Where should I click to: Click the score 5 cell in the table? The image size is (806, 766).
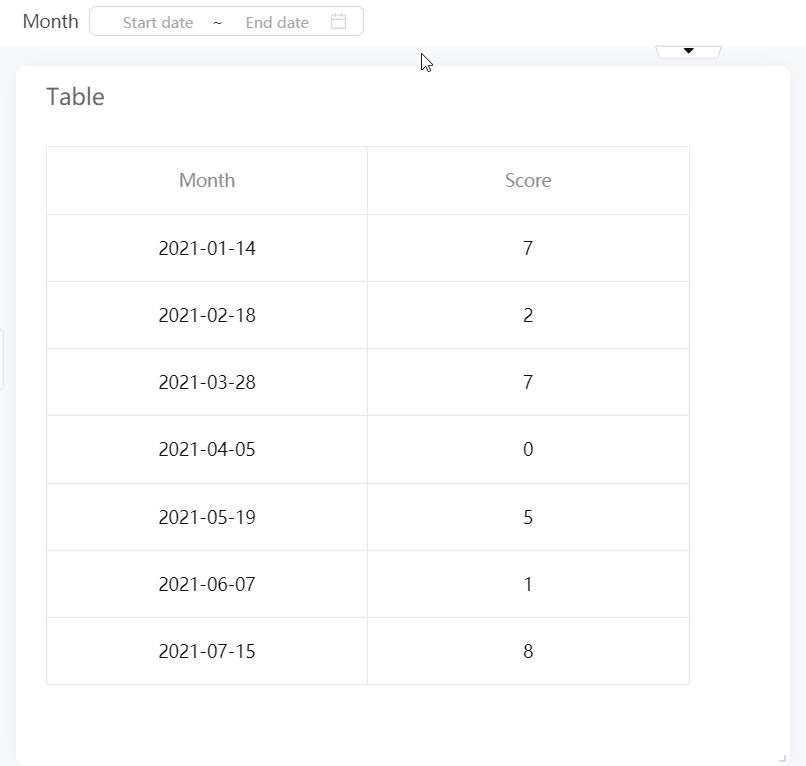tap(528, 517)
